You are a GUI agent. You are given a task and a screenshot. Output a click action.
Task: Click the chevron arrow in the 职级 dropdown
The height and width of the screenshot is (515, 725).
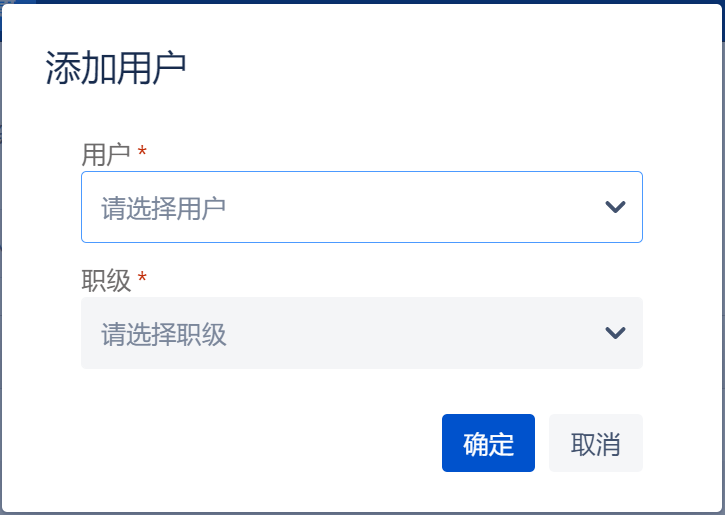[x=615, y=333]
